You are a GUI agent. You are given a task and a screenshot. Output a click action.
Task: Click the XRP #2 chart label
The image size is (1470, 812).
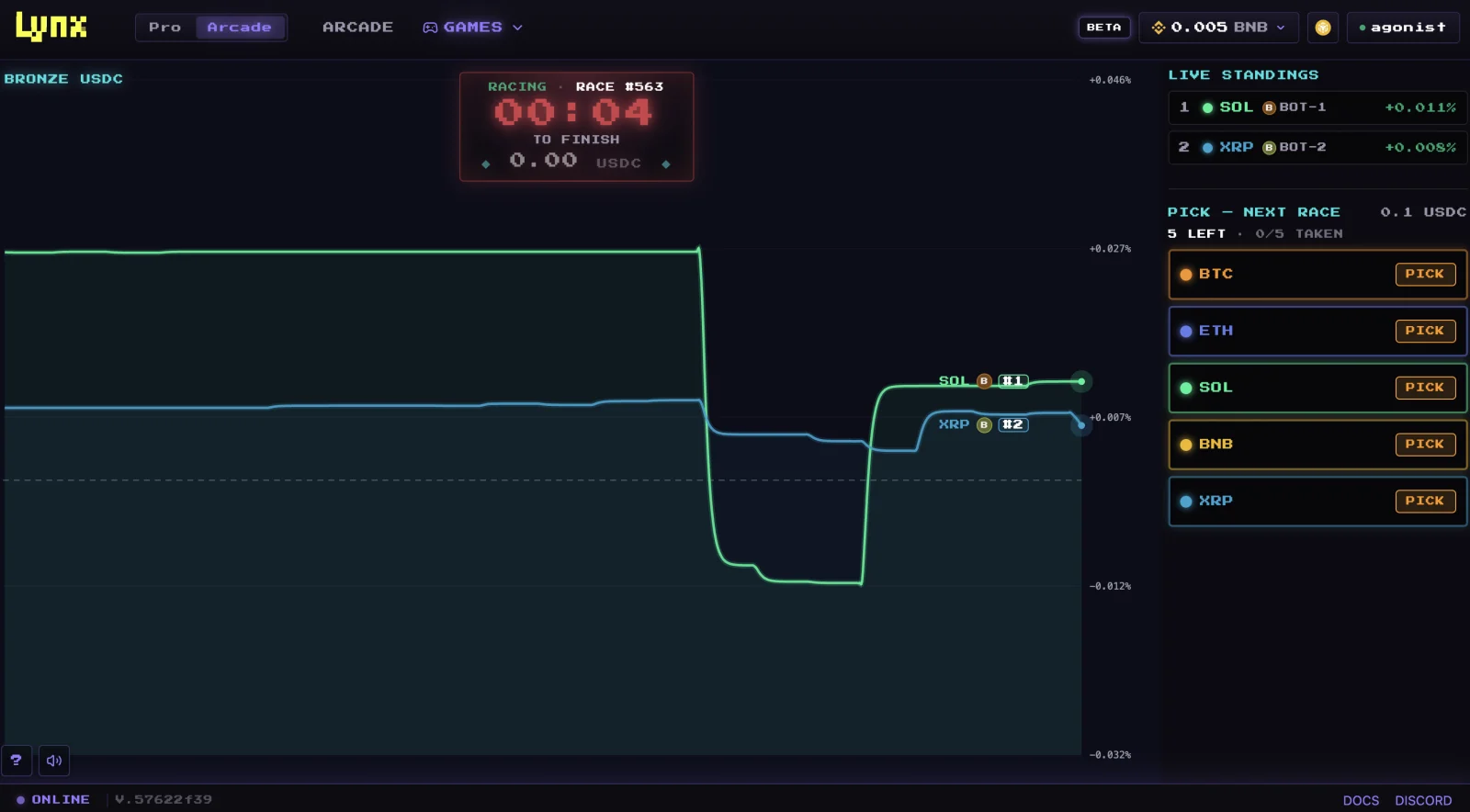click(983, 424)
